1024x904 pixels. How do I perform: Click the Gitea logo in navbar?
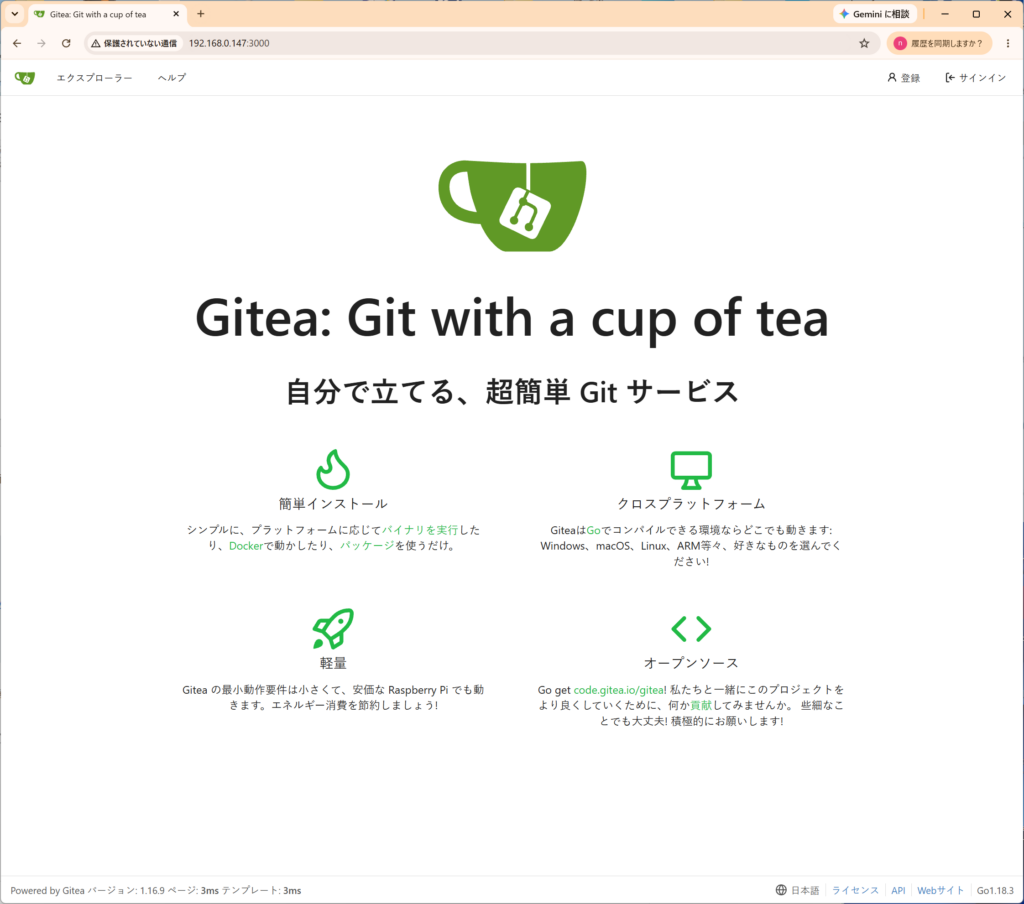pos(25,78)
